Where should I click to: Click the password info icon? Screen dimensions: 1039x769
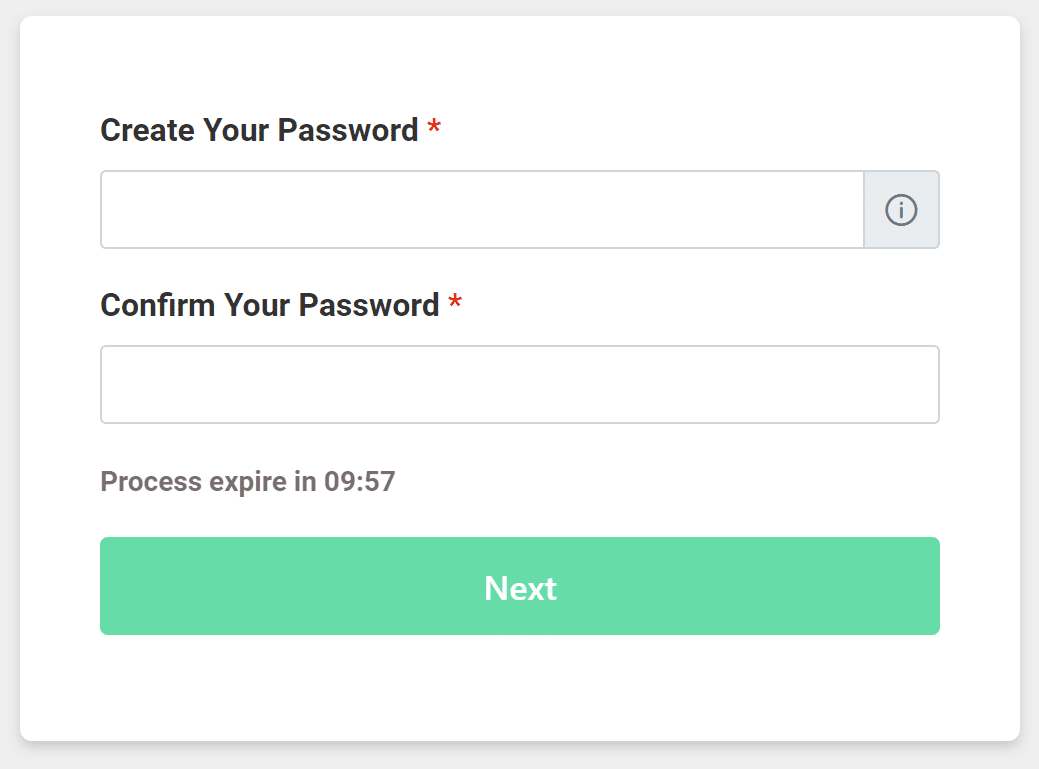click(x=901, y=210)
